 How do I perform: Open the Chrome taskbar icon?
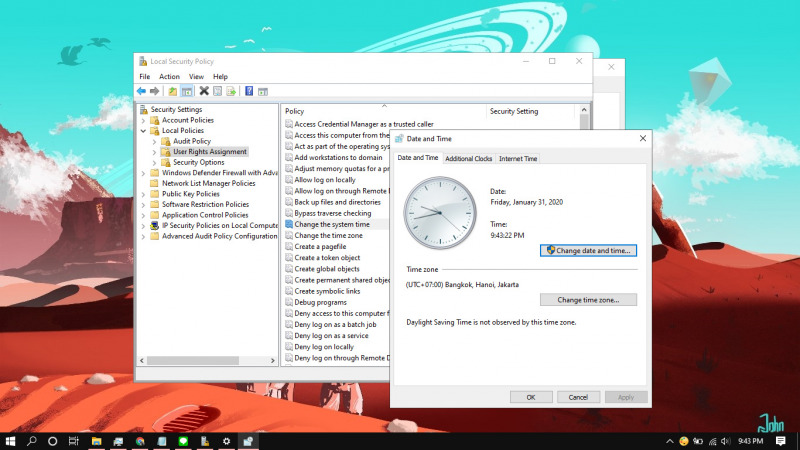coord(140,441)
